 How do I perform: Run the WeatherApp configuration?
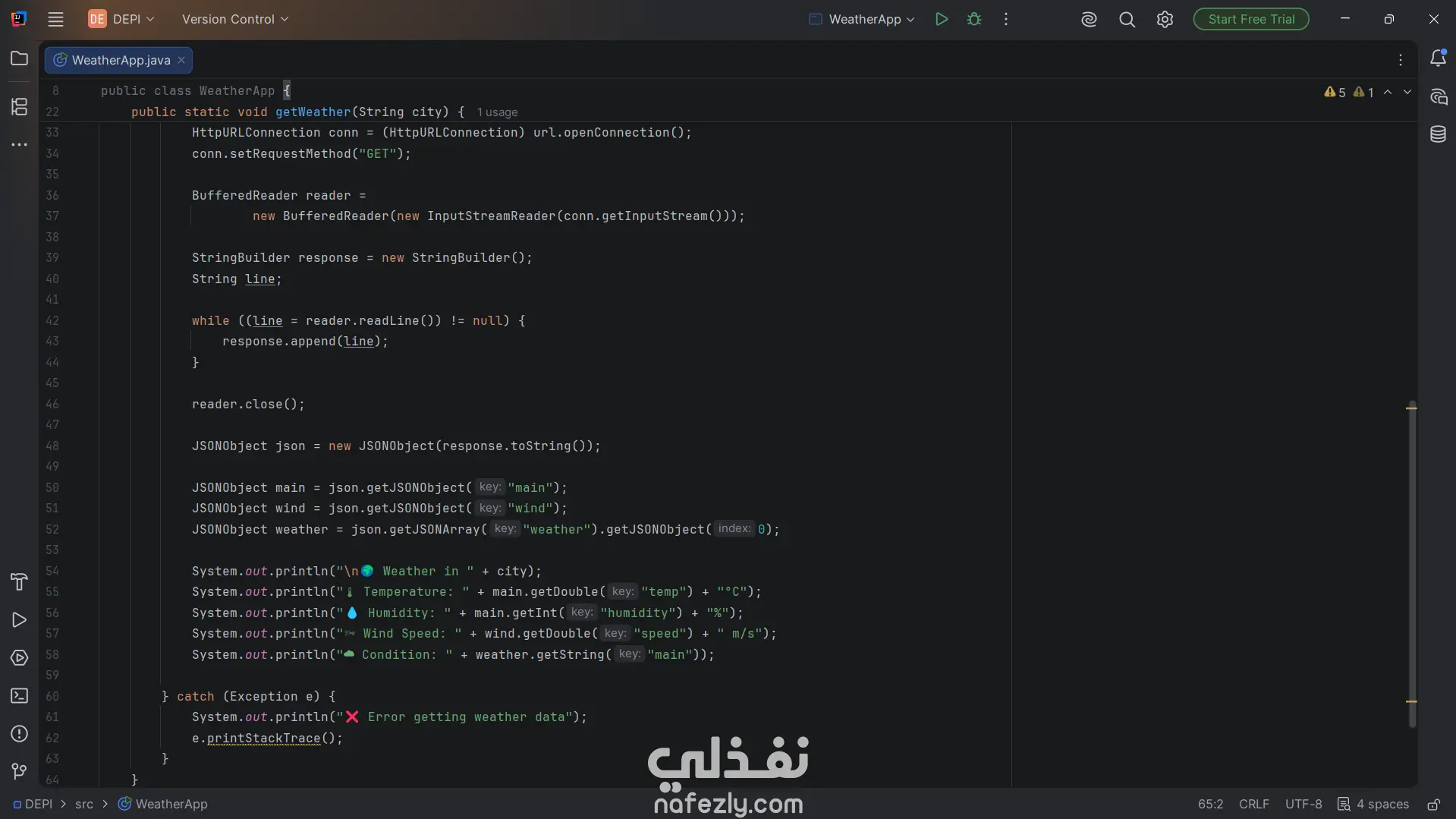941,19
